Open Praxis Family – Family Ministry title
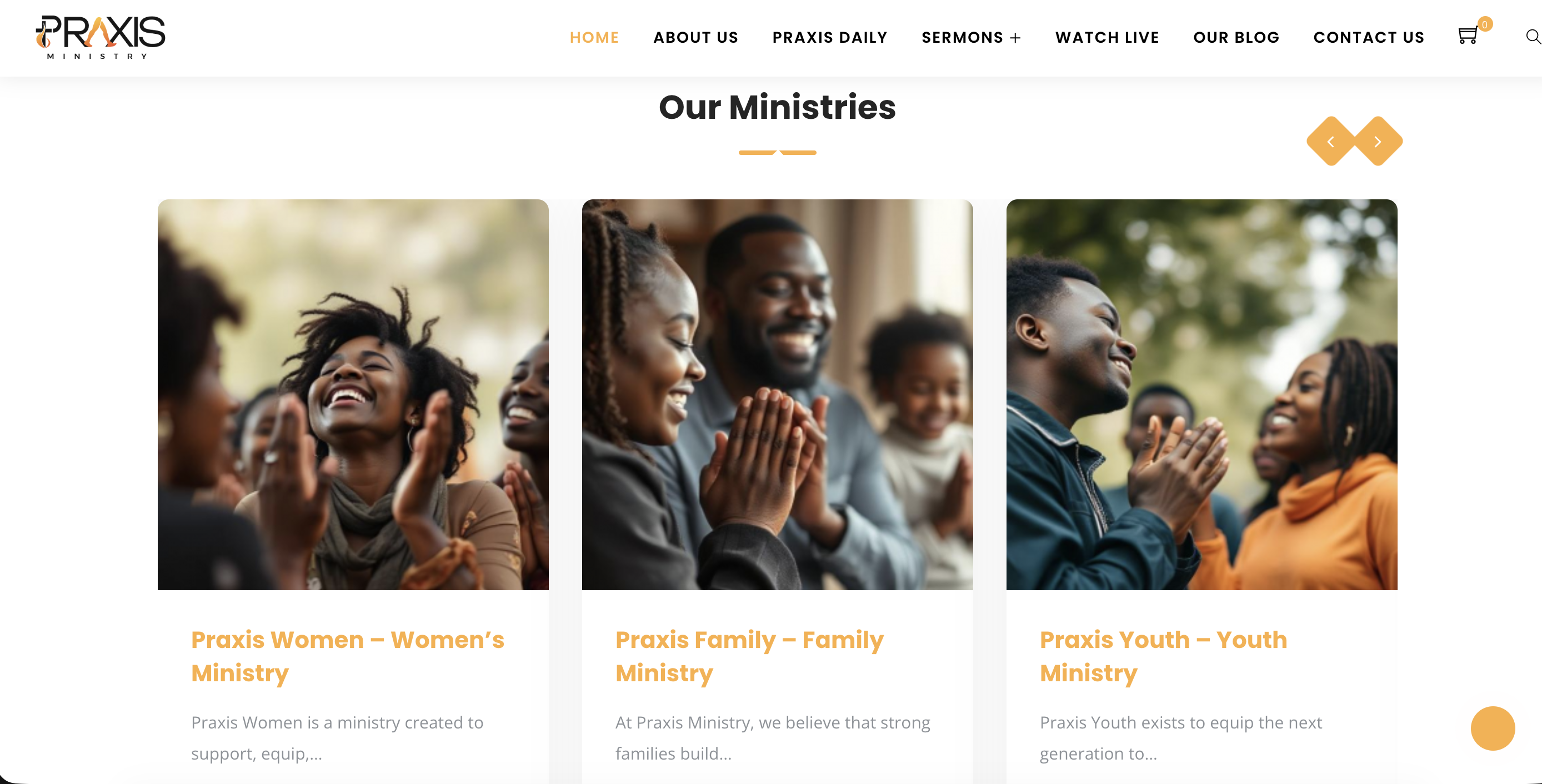Screen dimensions: 1542x784 click(x=749, y=656)
